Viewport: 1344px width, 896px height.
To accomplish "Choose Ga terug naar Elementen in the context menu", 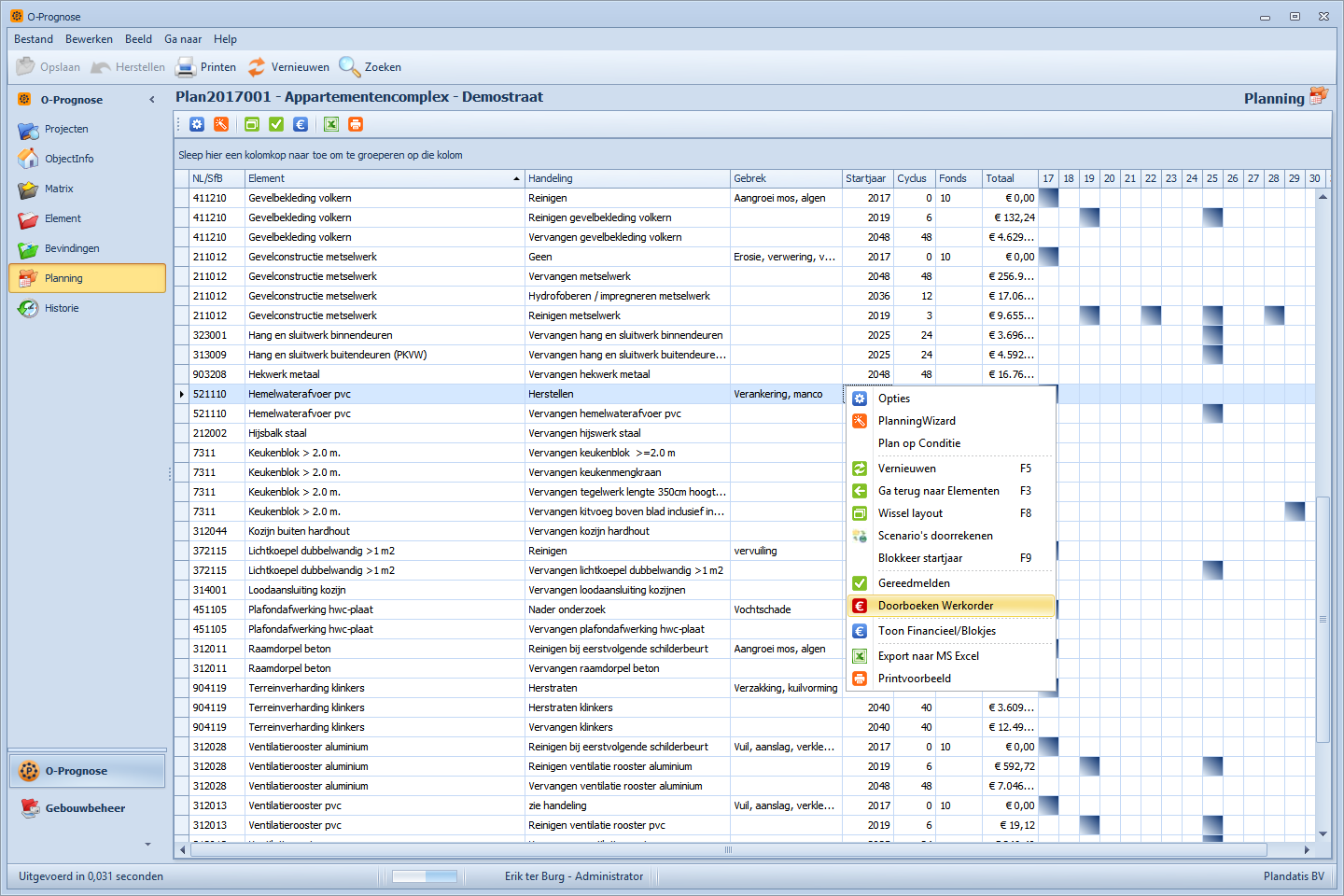I will pyautogui.click(x=951, y=491).
